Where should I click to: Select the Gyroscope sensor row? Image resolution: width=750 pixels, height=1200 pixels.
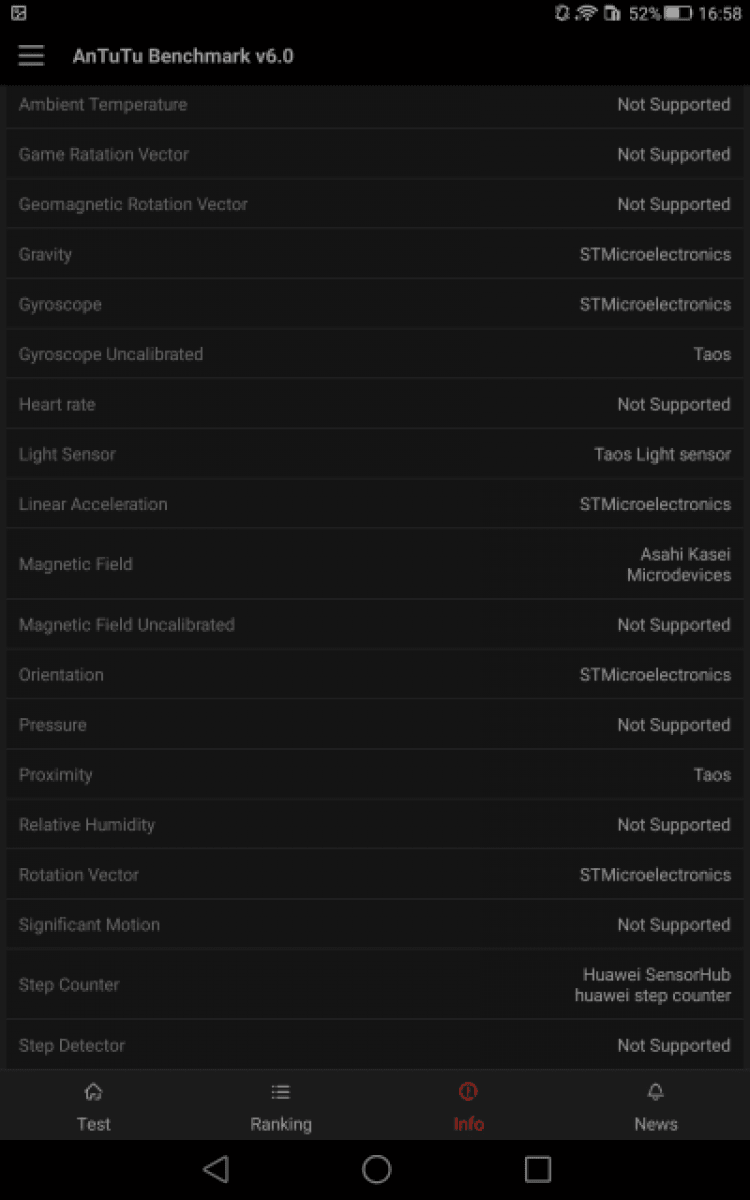[x=375, y=304]
